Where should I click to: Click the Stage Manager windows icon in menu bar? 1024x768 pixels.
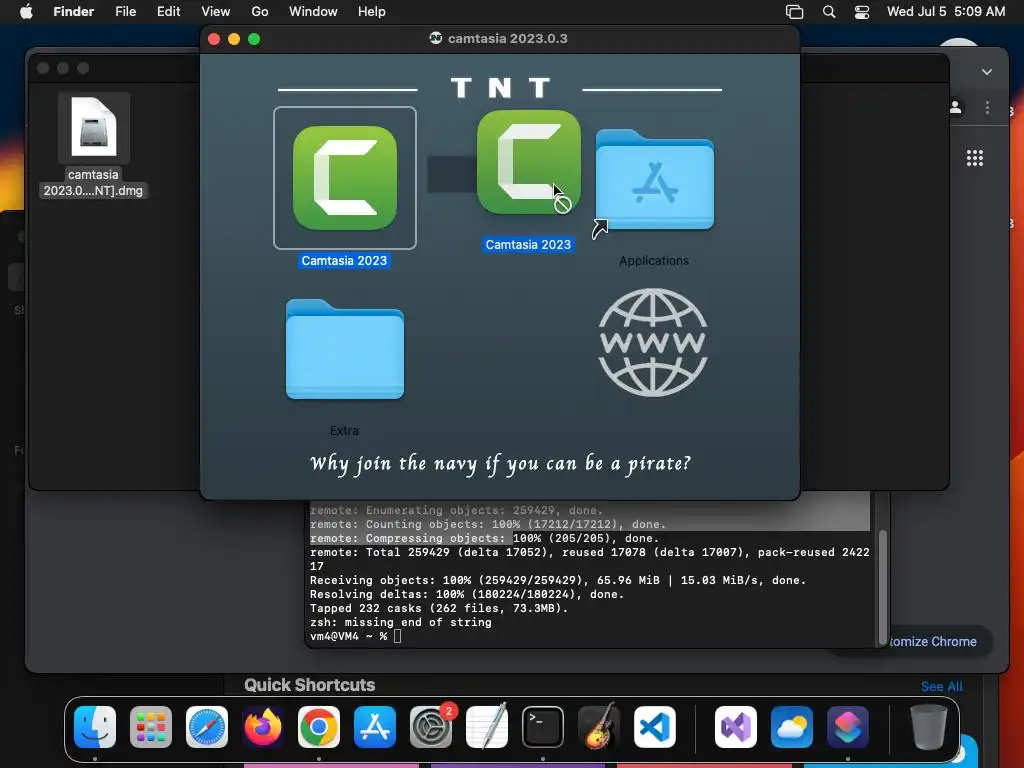pos(794,12)
